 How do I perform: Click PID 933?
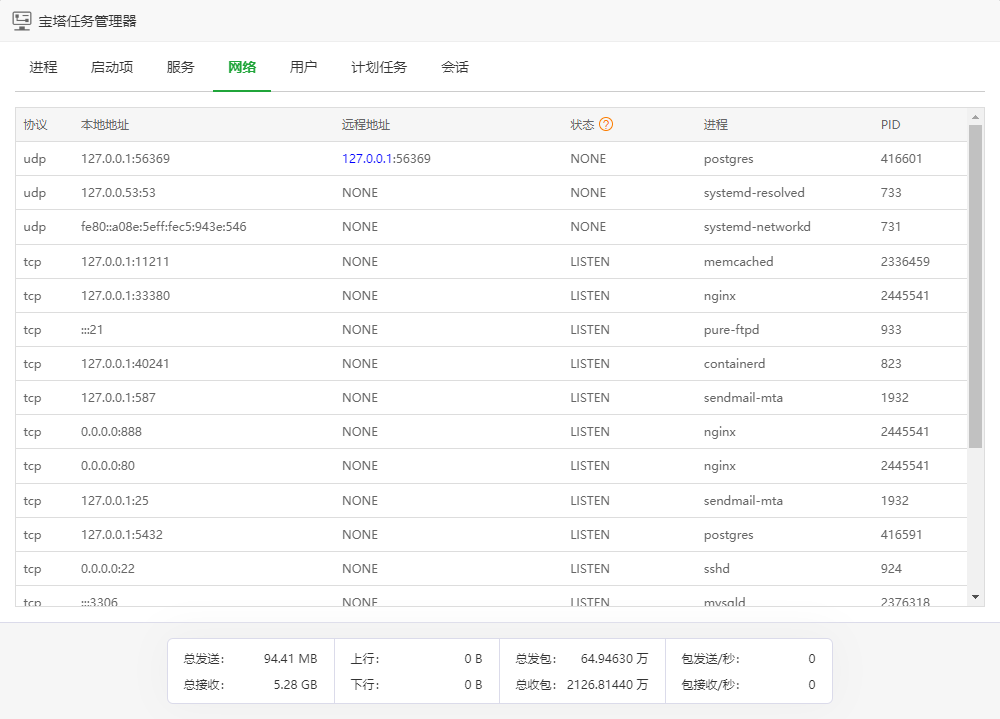[891, 330]
